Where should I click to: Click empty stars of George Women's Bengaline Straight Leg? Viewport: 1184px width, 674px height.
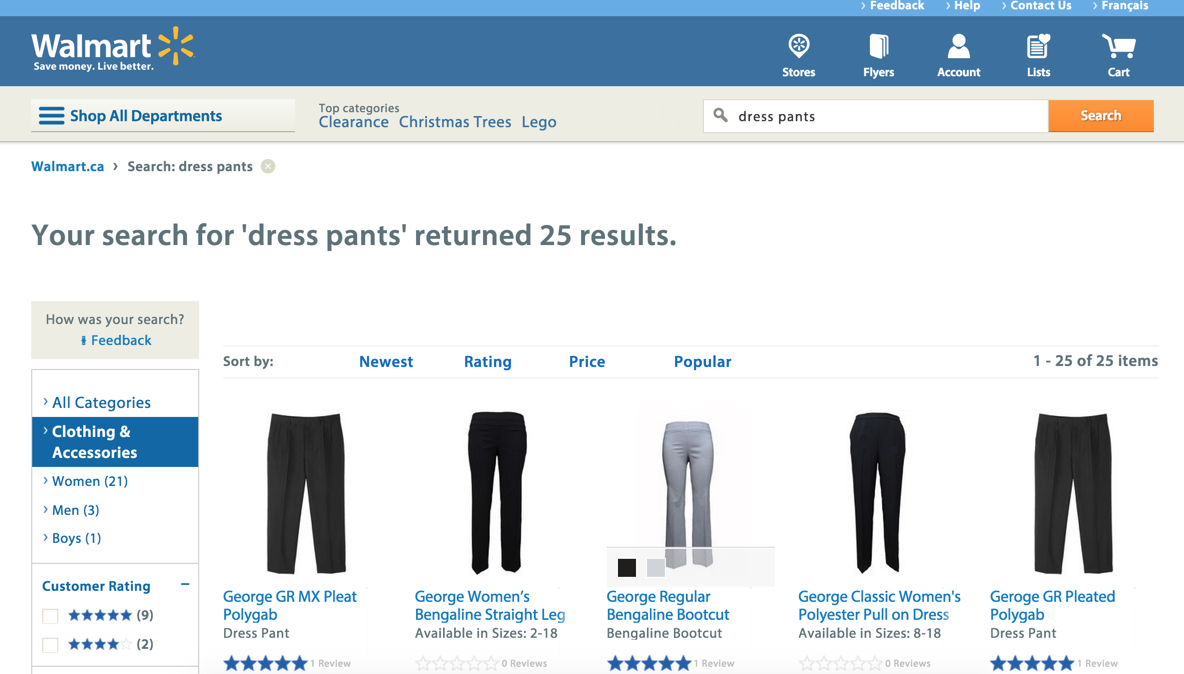(x=457, y=663)
